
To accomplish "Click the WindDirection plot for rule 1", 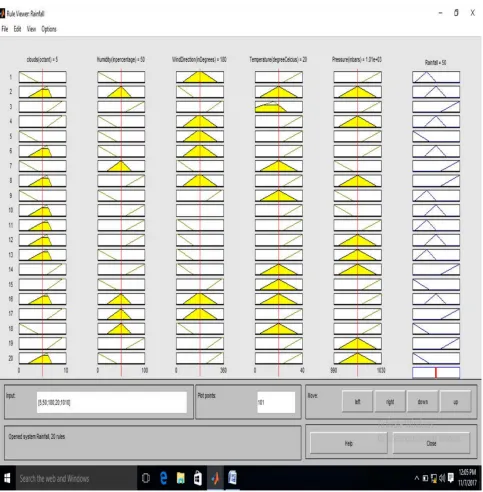I will (200, 77).
